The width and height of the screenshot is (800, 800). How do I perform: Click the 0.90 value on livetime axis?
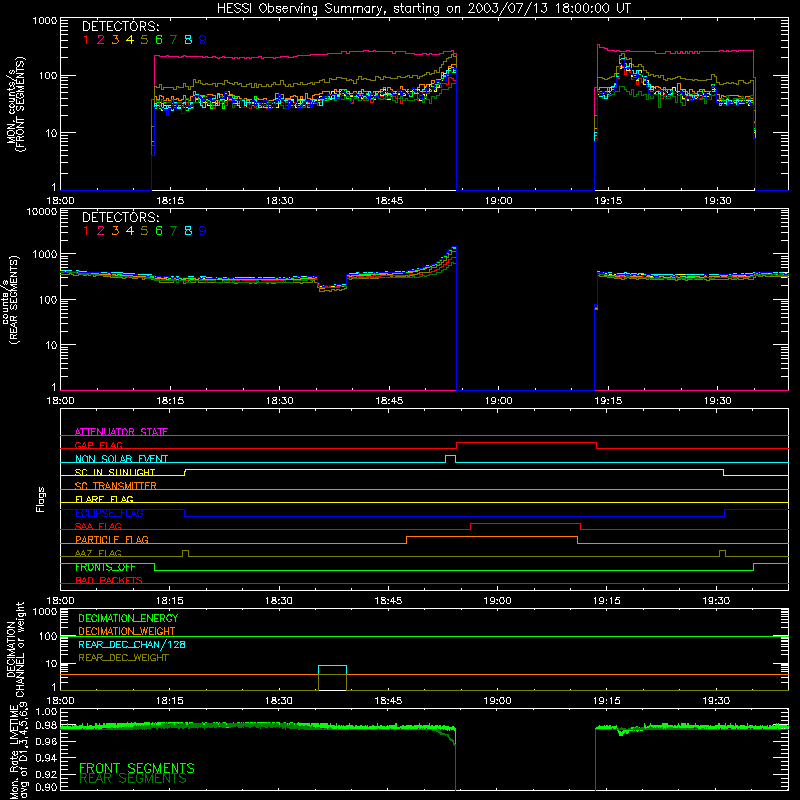pos(47,787)
